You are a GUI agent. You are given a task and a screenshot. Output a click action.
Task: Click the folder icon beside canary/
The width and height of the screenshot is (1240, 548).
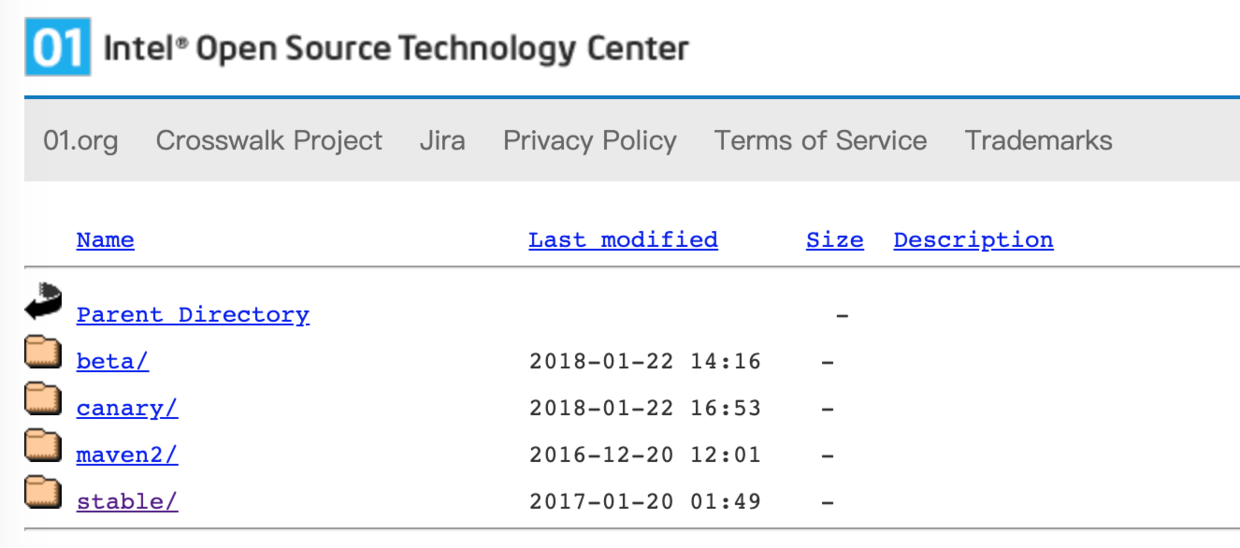tap(43, 398)
